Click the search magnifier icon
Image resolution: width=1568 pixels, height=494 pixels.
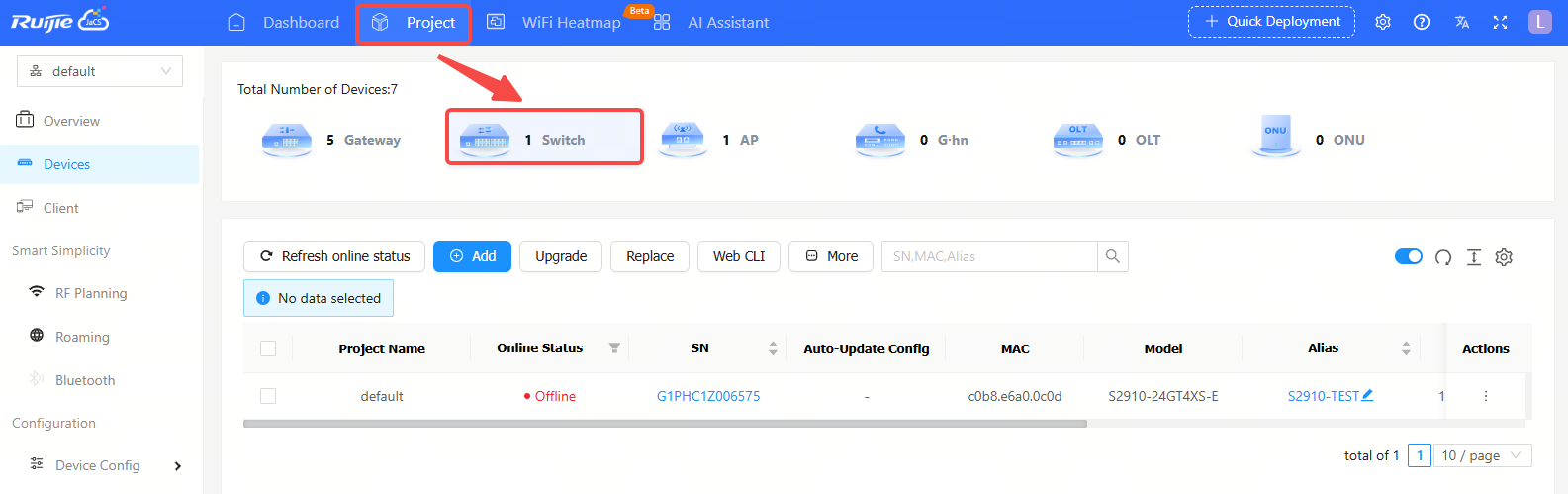(1113, 256)
